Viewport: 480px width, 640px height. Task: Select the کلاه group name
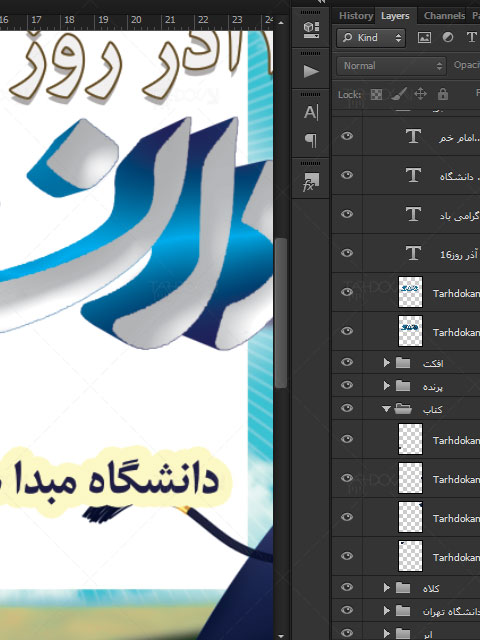tap(431, 589)
